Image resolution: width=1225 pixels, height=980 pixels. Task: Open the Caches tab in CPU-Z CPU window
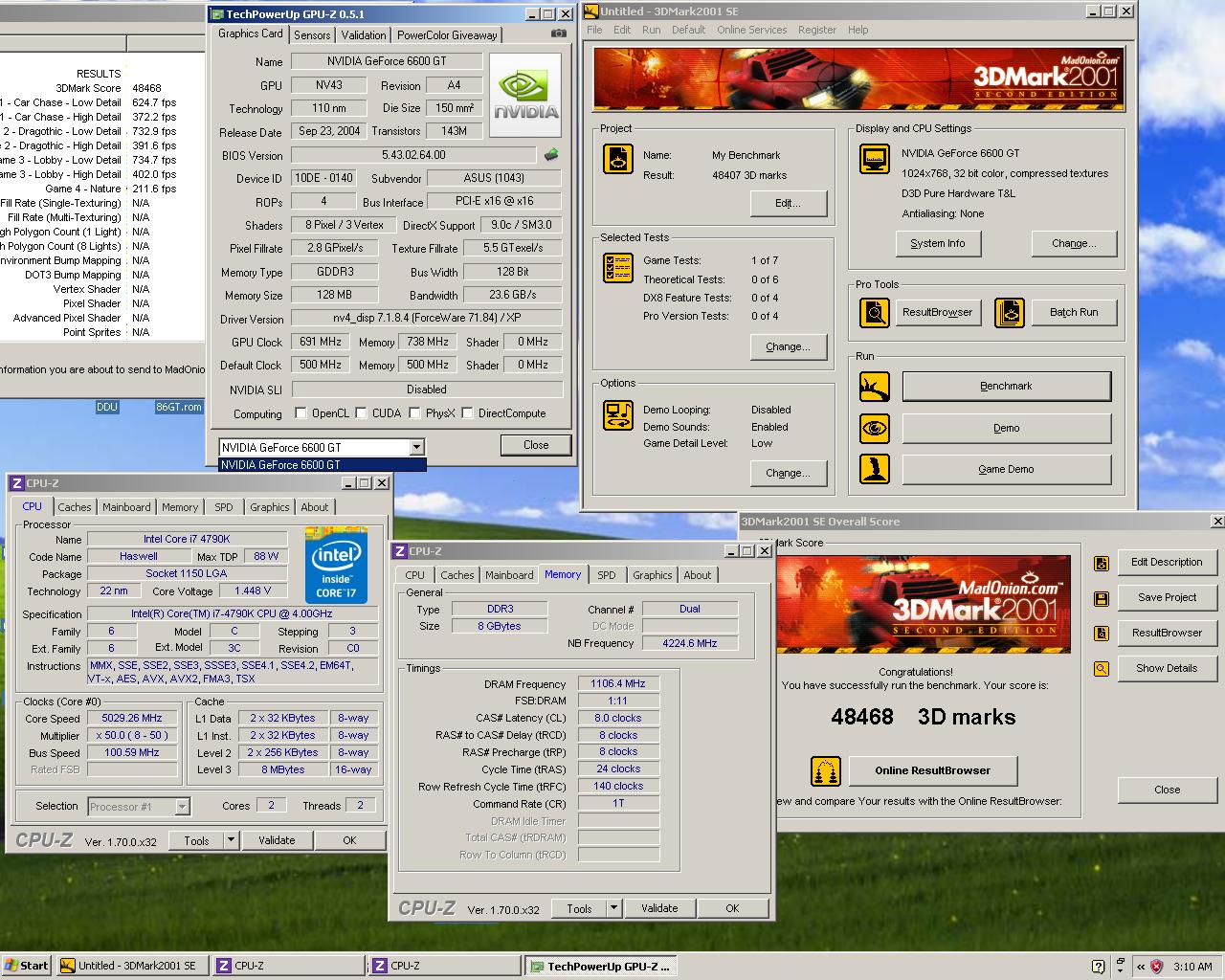pos(75,507)
